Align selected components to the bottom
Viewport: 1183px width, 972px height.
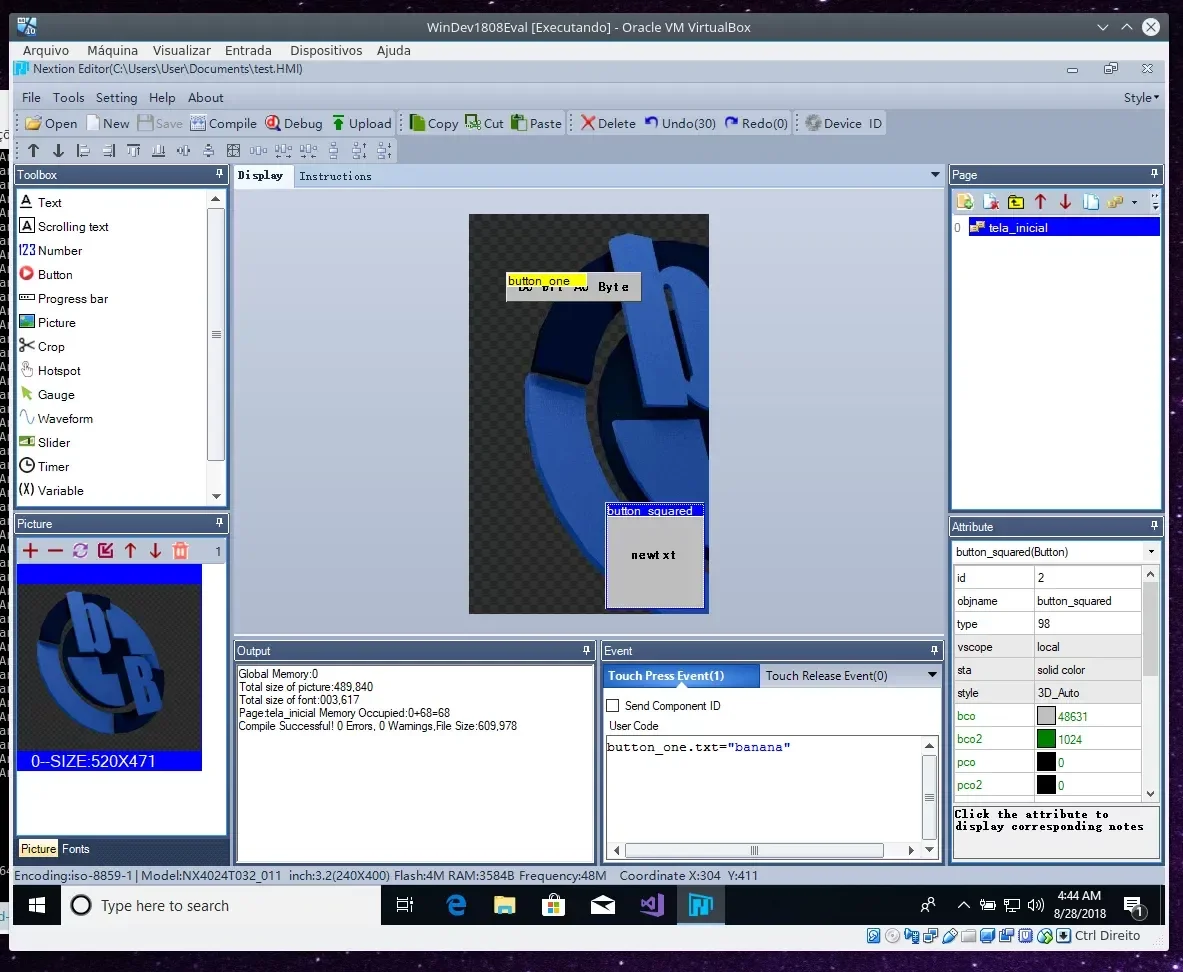pos(158,150)
